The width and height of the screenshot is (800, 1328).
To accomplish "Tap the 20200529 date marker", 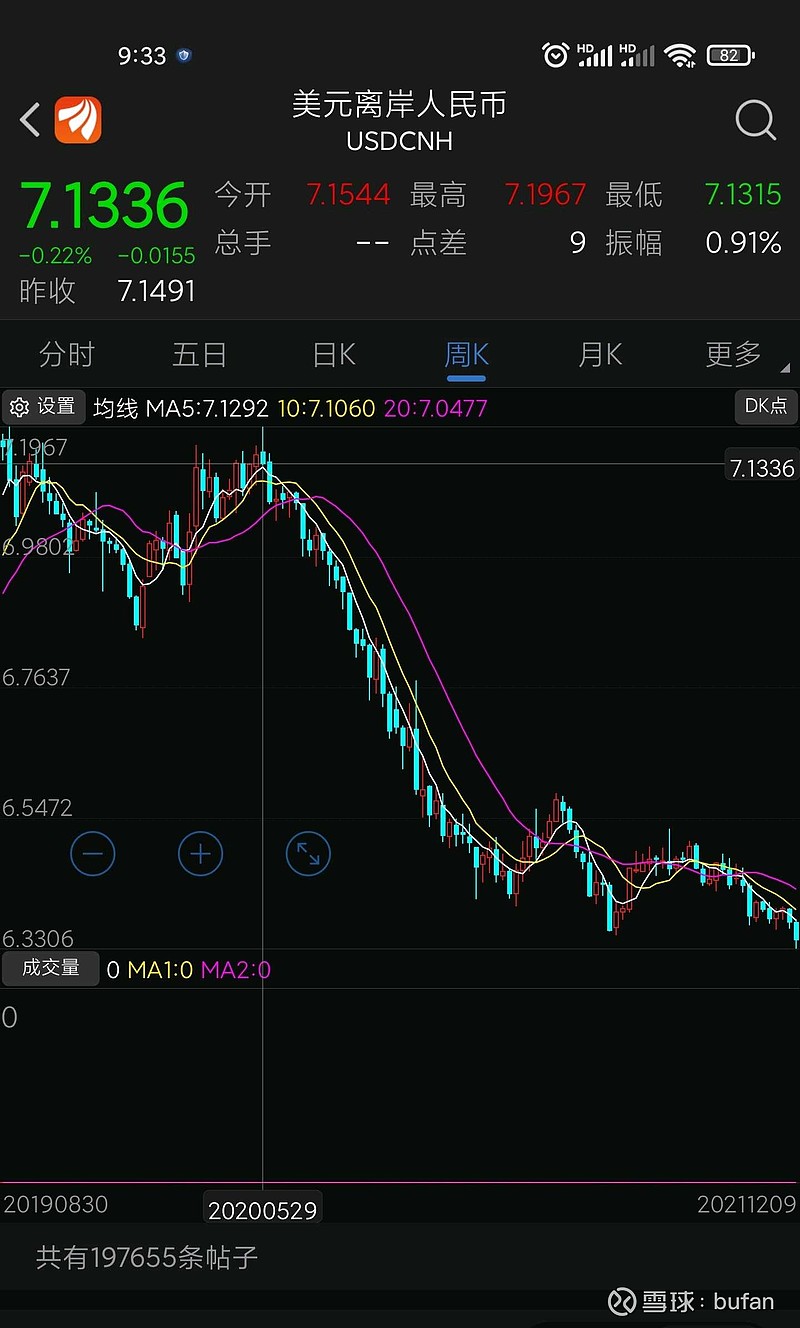I will pos(262,1208).
